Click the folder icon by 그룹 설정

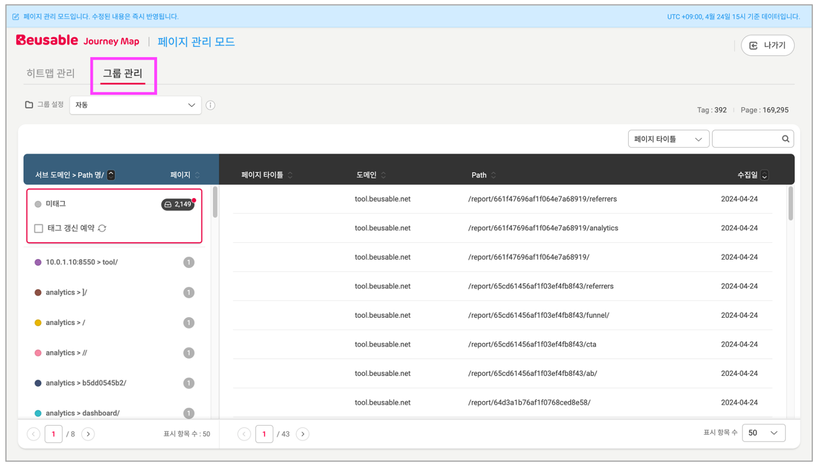point(29,105)
